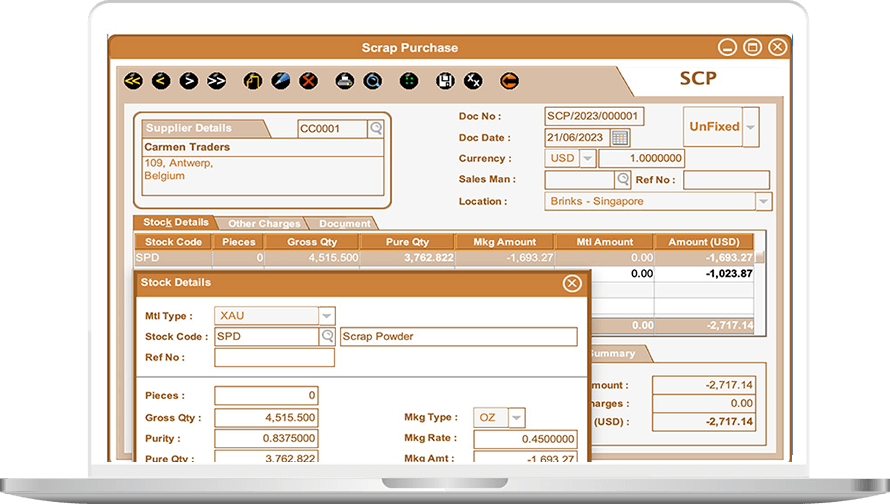Click the grid total -2,717.14

(704, 326)
